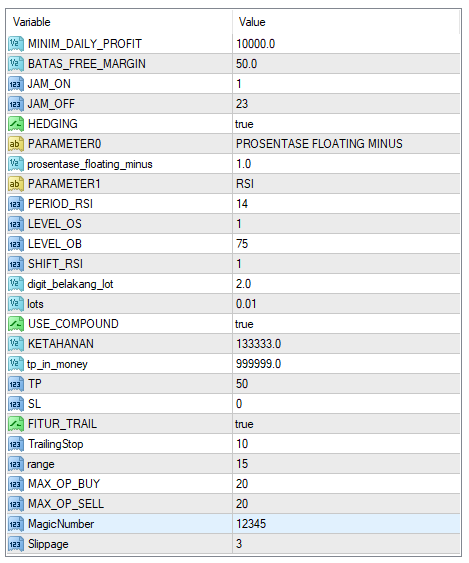The width and height of the screenshot is (469, 563).
Task: Select the TrailingStop value 10 cell
Action: click(x=346, y=444)
